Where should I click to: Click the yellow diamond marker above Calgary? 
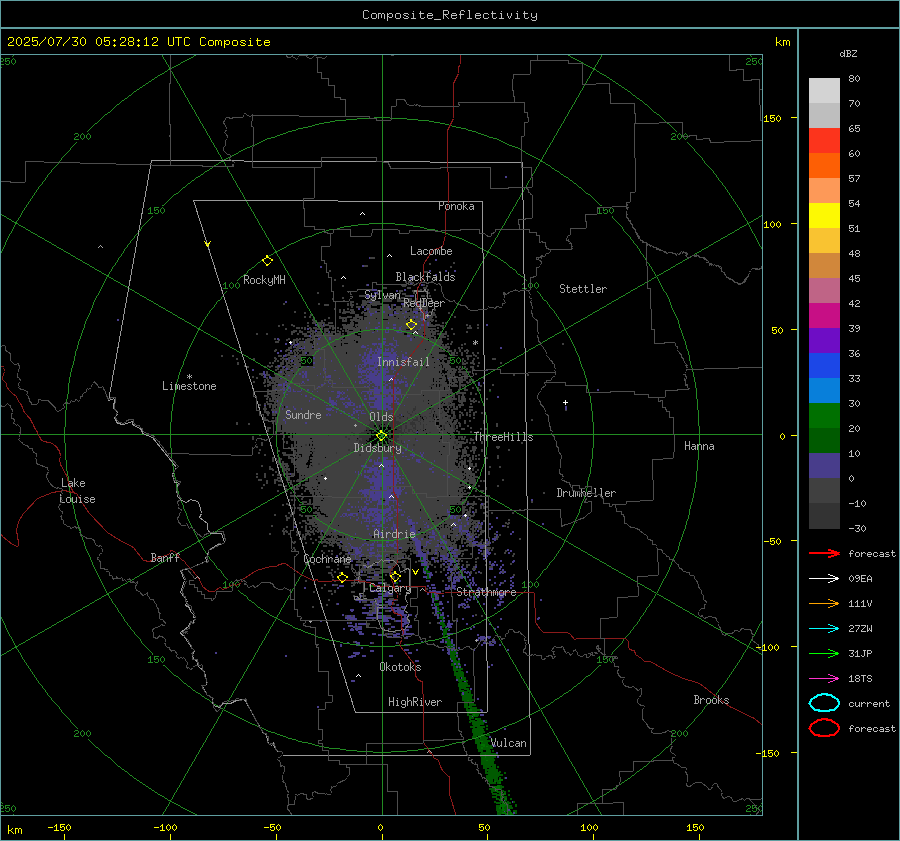point(395,576)
